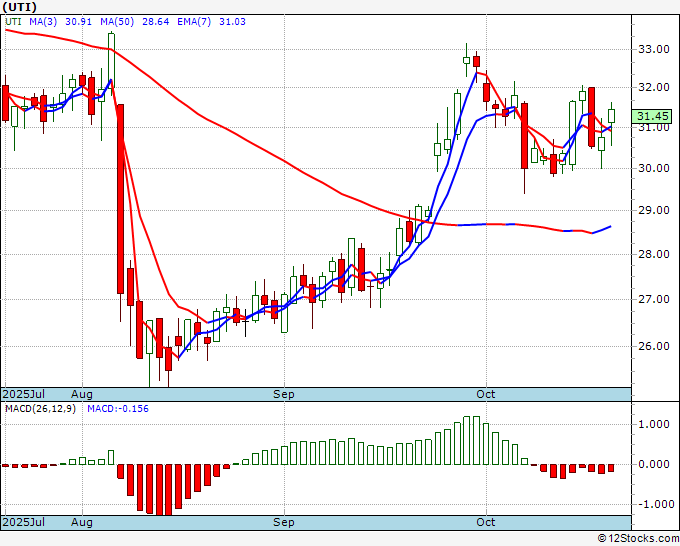The image size is (680, 546).
Task: Select the MA(3) legend label
Action: 43,22
